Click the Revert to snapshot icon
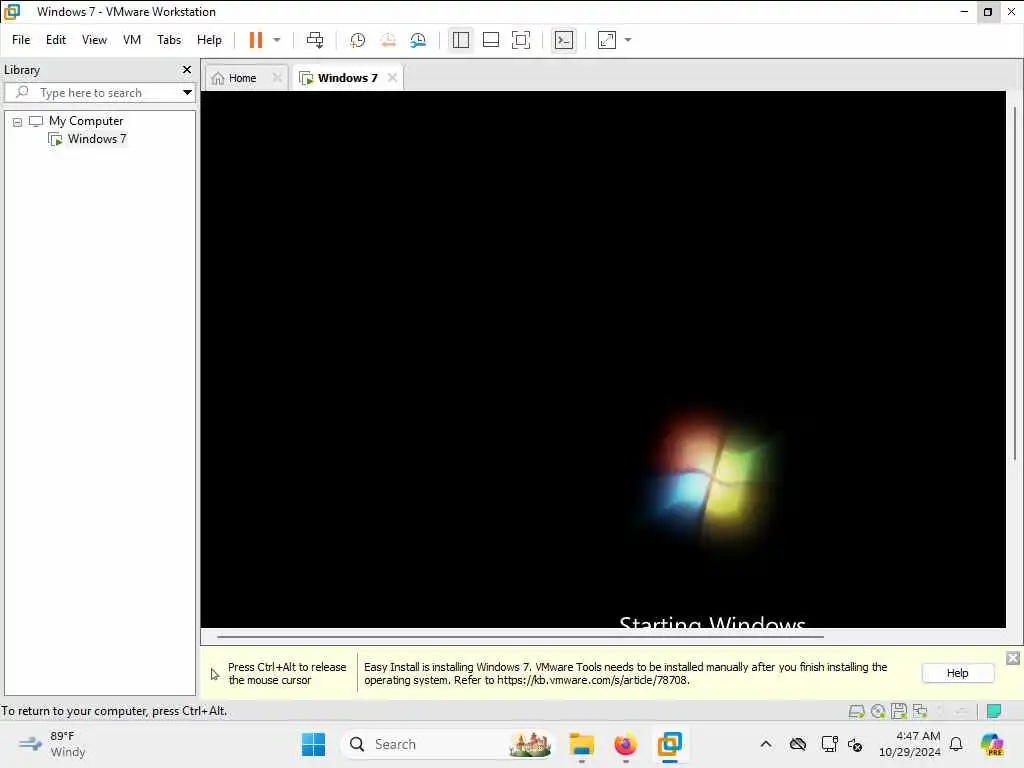The width and height of the screenshot is (1024, 768). pyautogui.click(x=388, y=40)
